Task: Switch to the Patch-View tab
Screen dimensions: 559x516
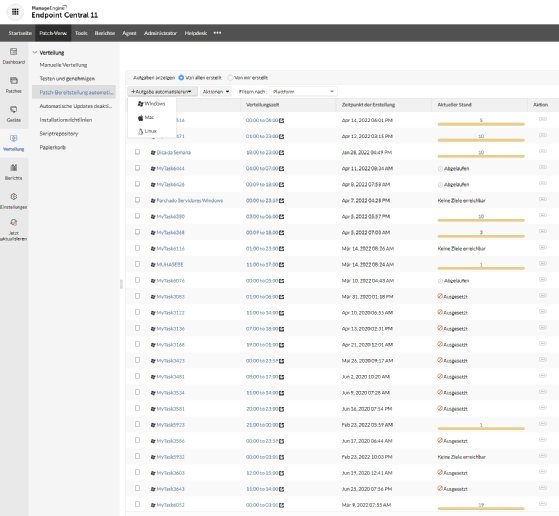Action: (x=53, y=33)
